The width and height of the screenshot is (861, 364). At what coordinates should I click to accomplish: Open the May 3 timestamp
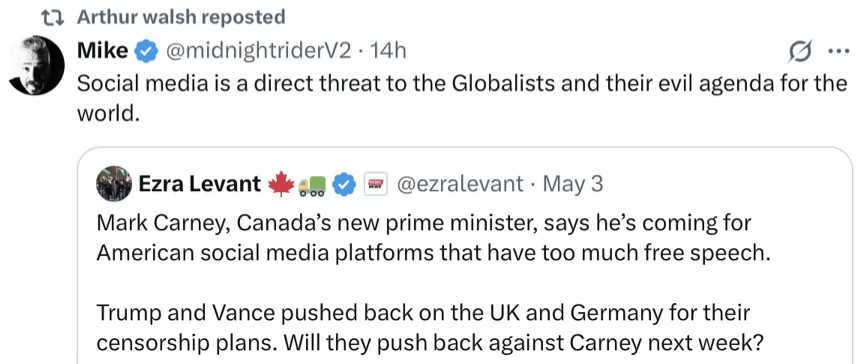(573, 184)
